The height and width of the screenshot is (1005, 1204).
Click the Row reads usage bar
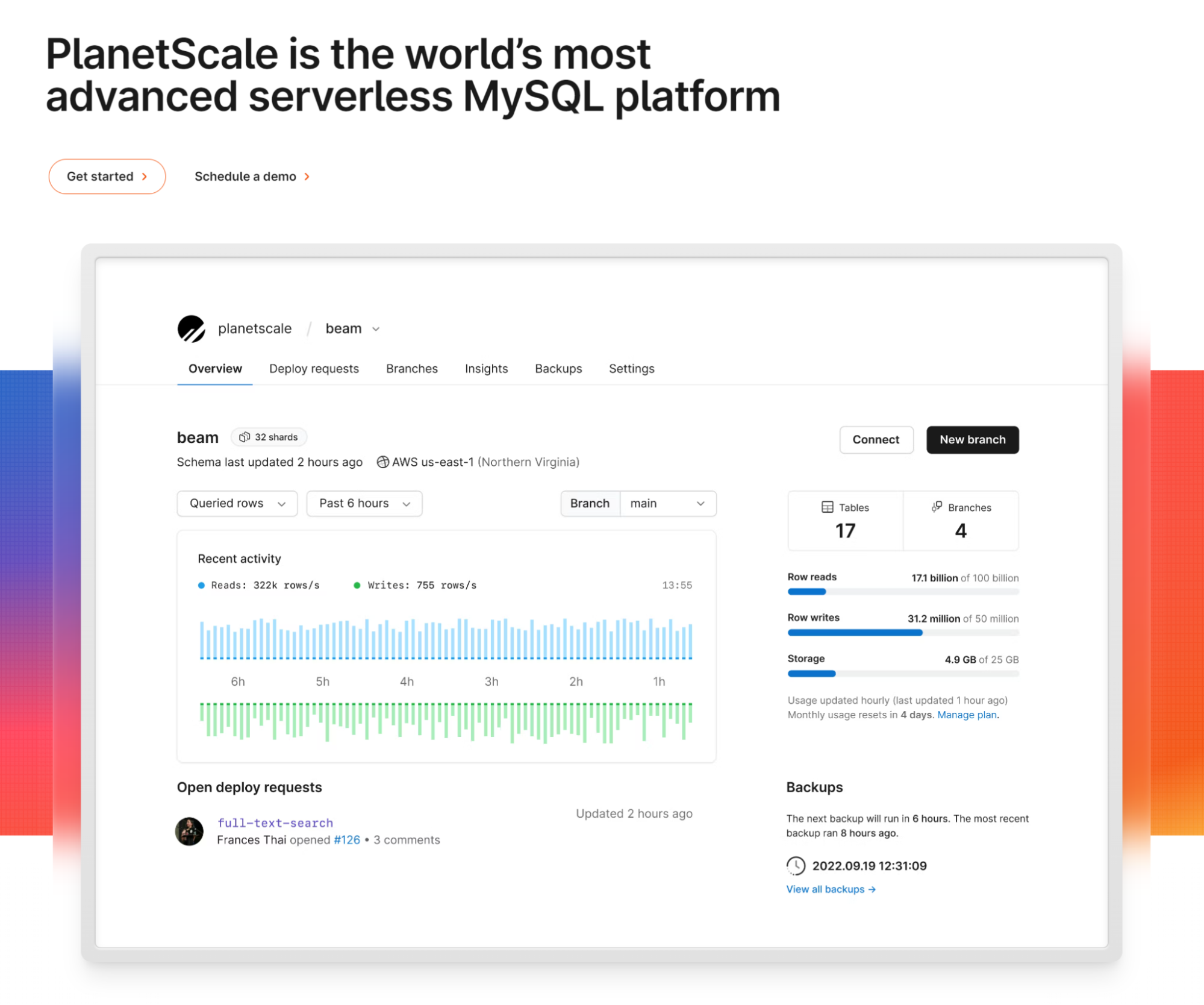pyautogui.click(x=903, y=592)
